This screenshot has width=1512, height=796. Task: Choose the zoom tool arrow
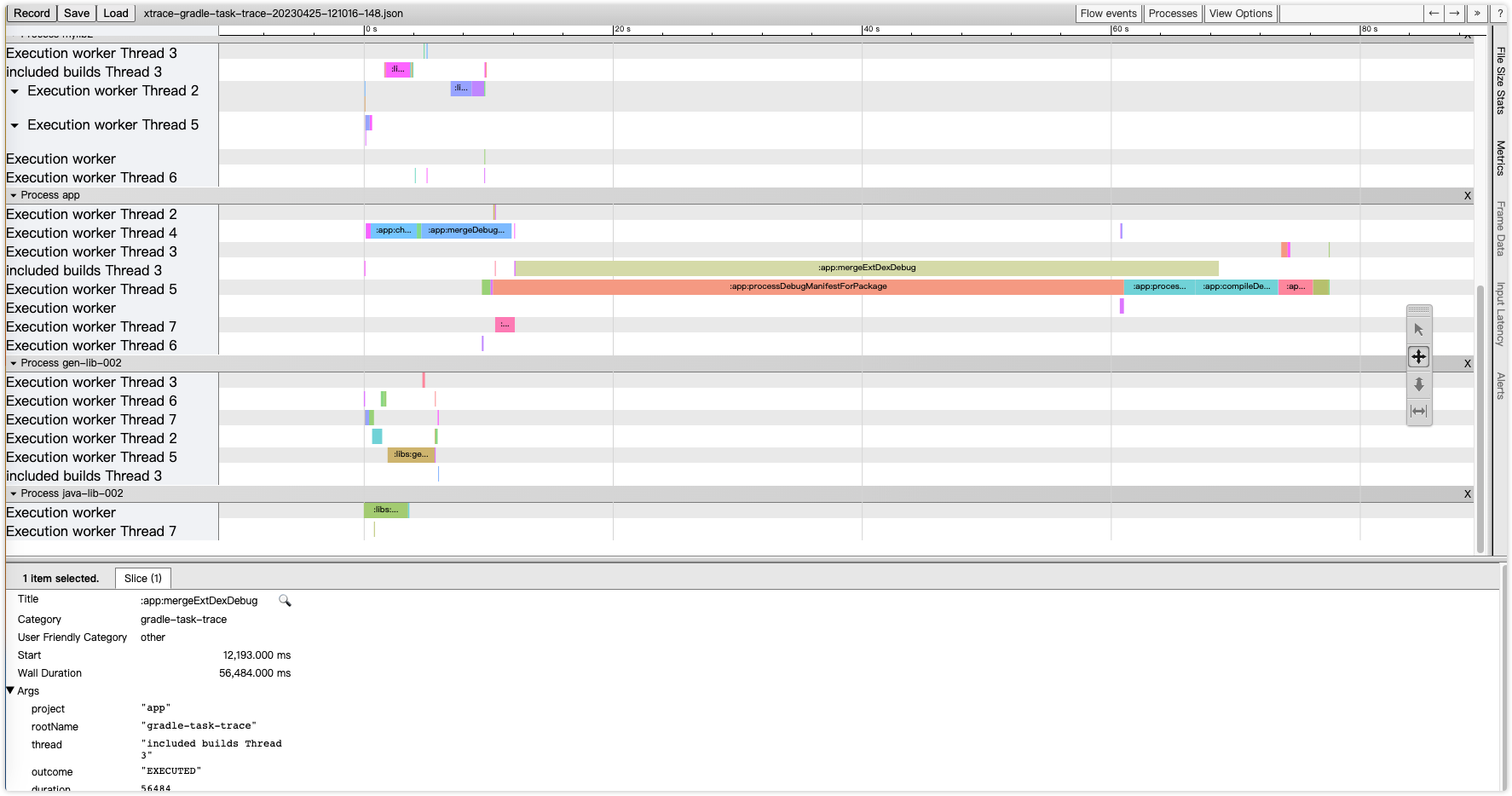(x=1418, y=384)
